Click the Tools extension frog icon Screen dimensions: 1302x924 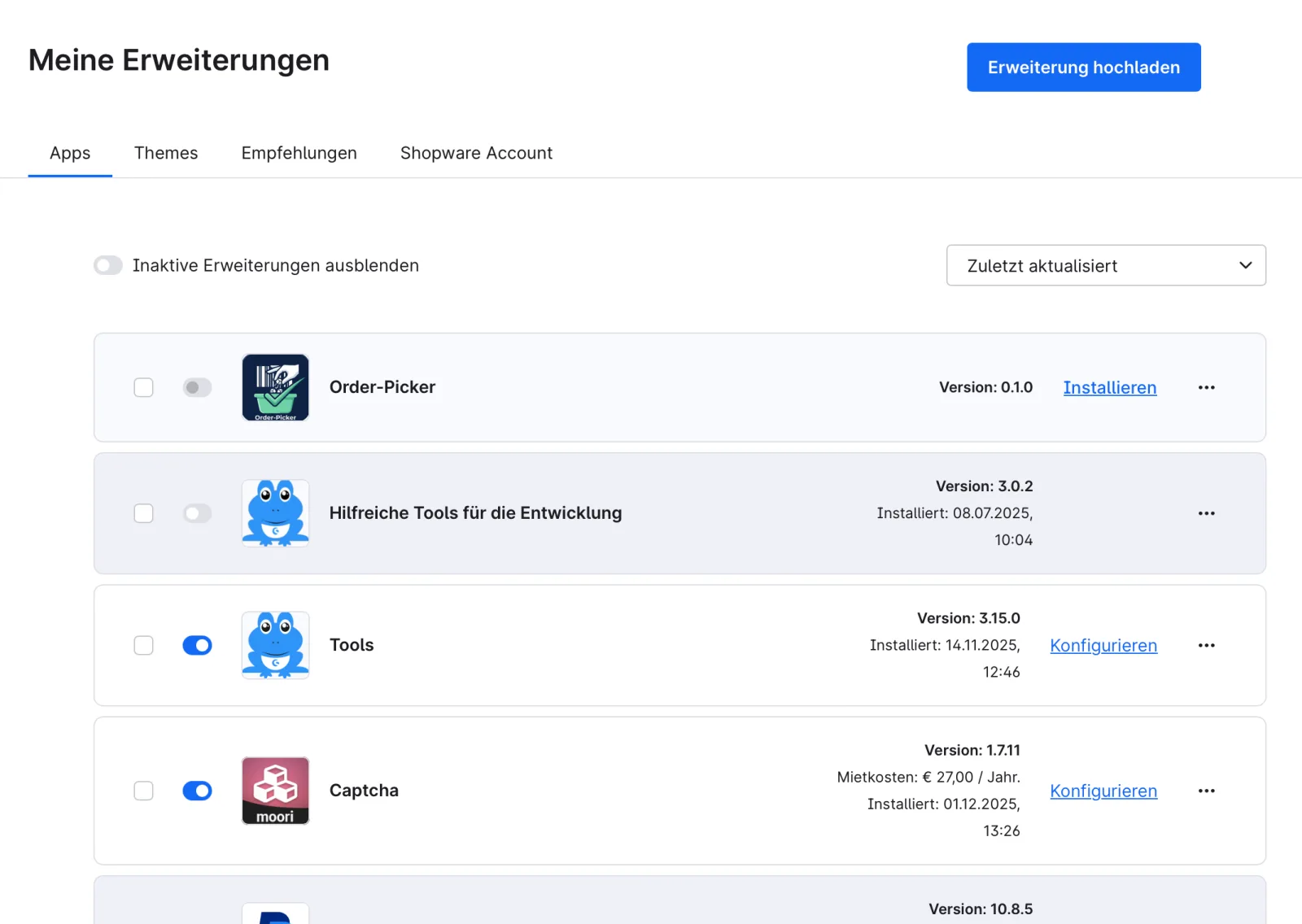tap(275, 645)
